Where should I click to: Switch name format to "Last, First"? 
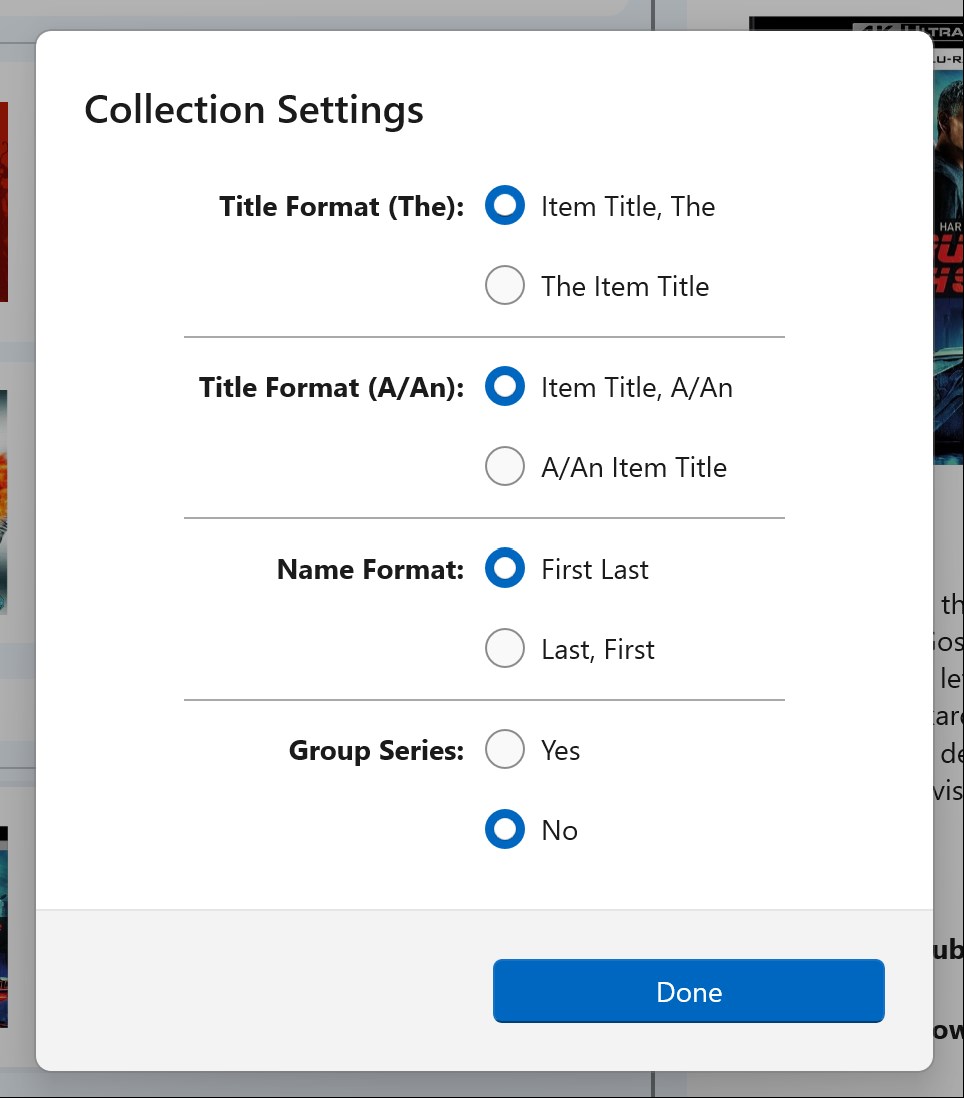click(x=505, y=648)
